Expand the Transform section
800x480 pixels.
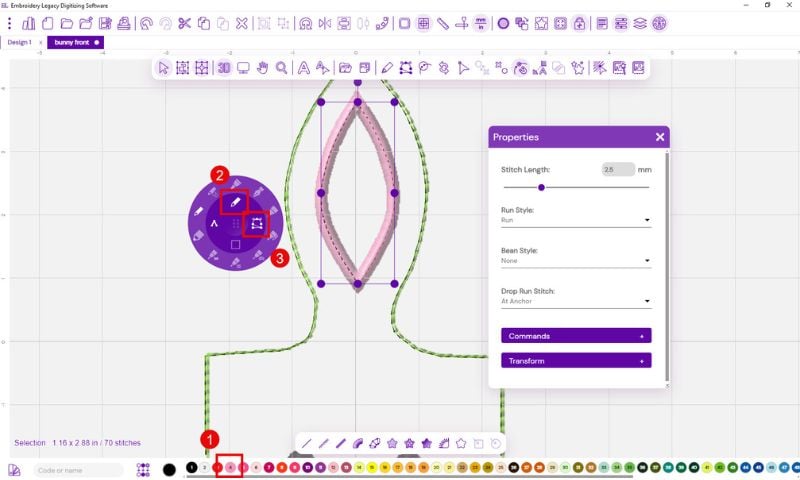pyautogui.click(x=575, y=360)
